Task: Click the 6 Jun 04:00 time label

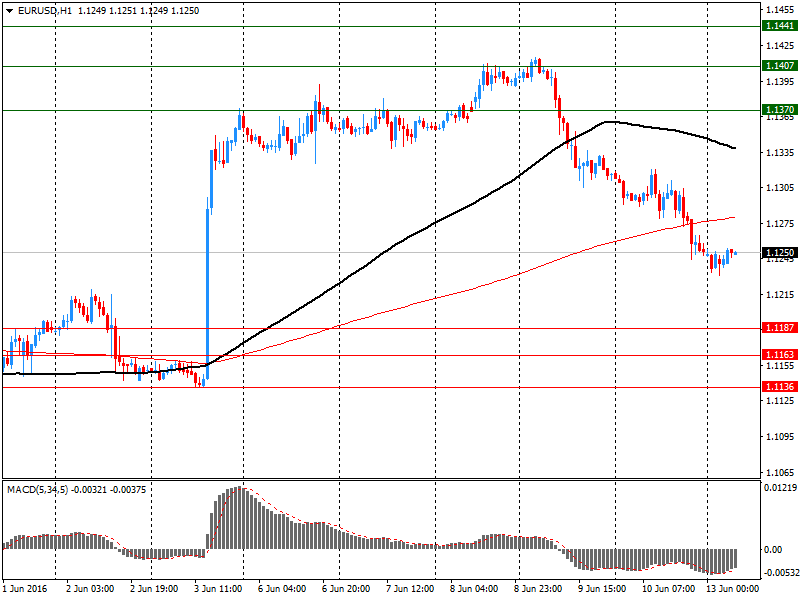Action: [282, 589]
